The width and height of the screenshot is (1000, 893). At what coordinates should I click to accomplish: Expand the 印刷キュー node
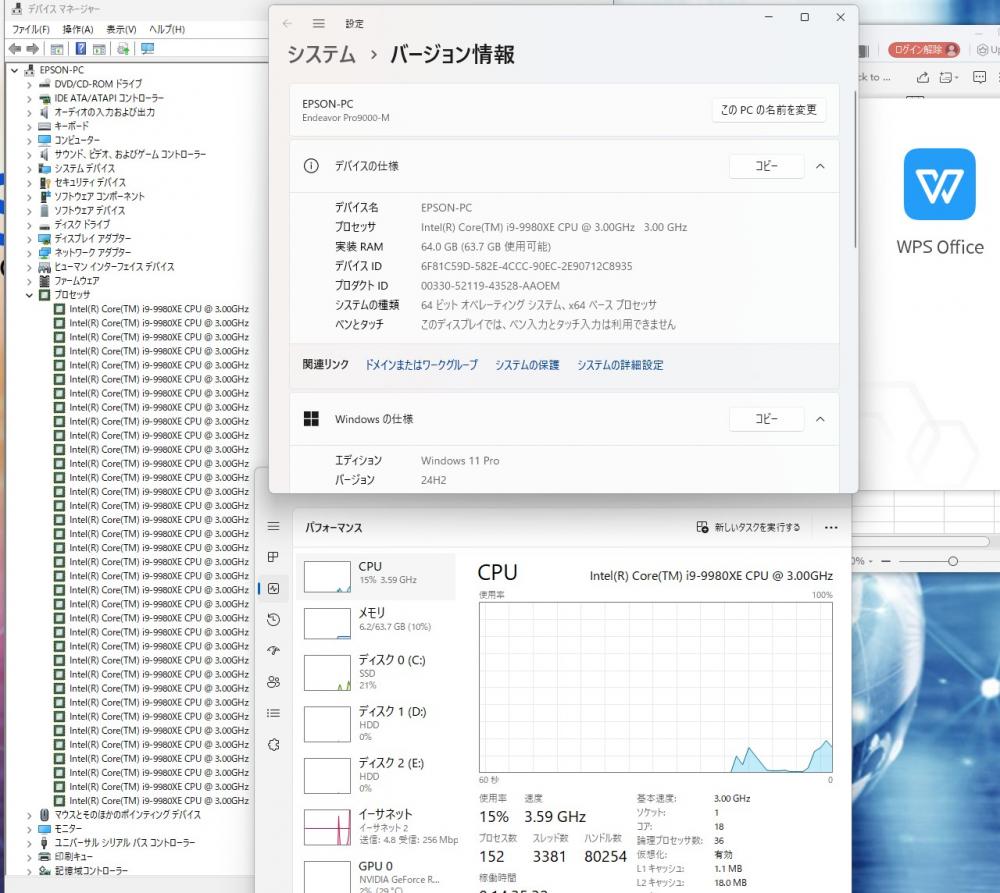[29, 857]
